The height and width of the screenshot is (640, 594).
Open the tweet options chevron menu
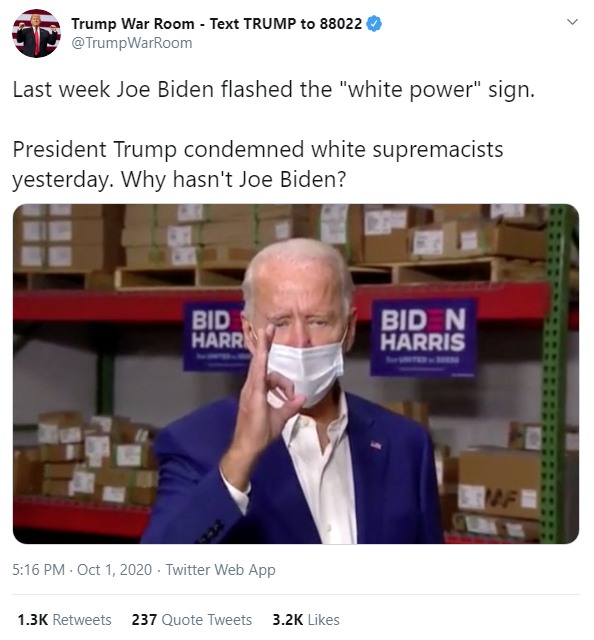tap(573, 22)
